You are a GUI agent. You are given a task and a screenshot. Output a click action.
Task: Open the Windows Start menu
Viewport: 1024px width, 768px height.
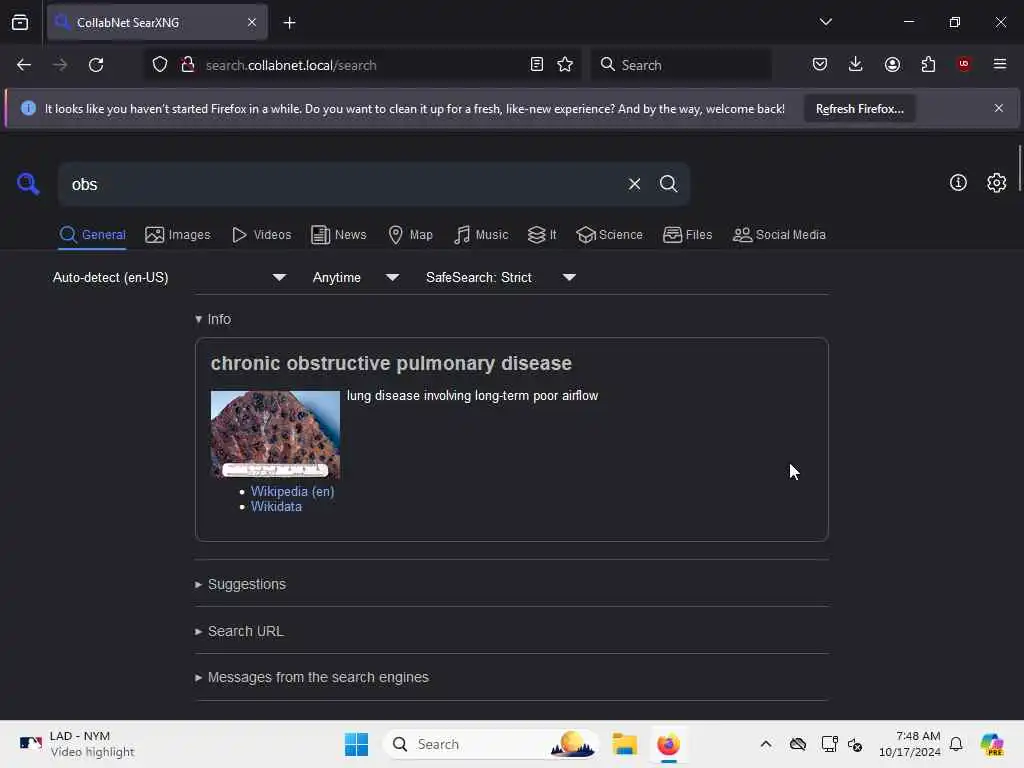coord(356,744)
